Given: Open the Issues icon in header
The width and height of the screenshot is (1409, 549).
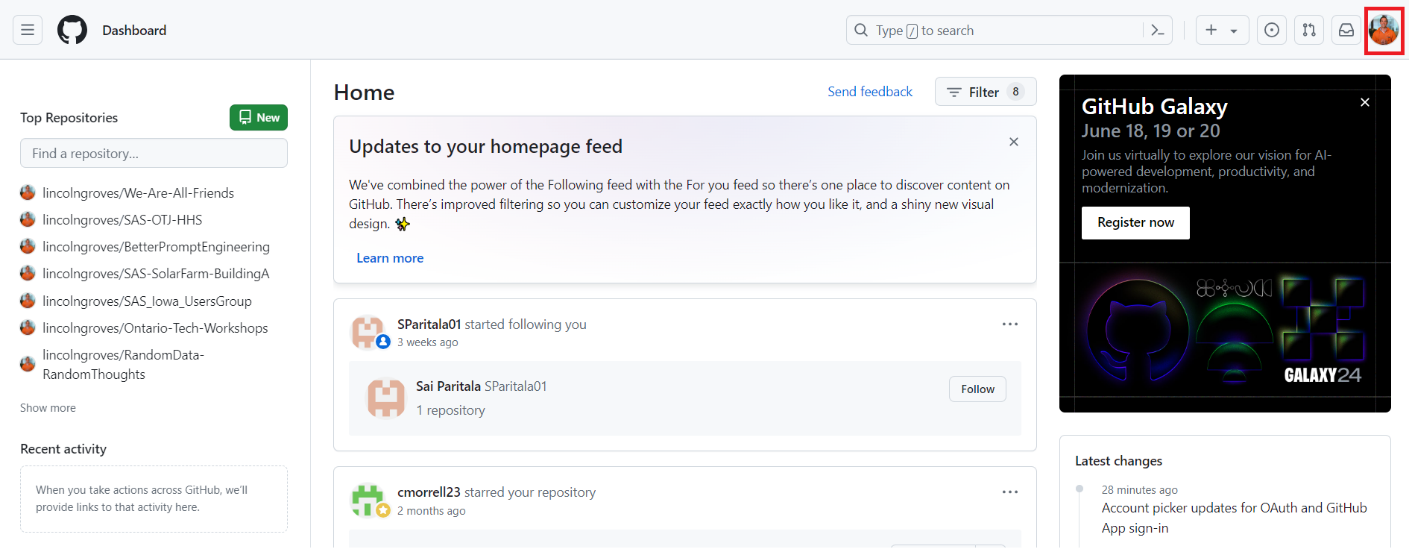Looking at the screenshot, I should tap(1271, 30).
